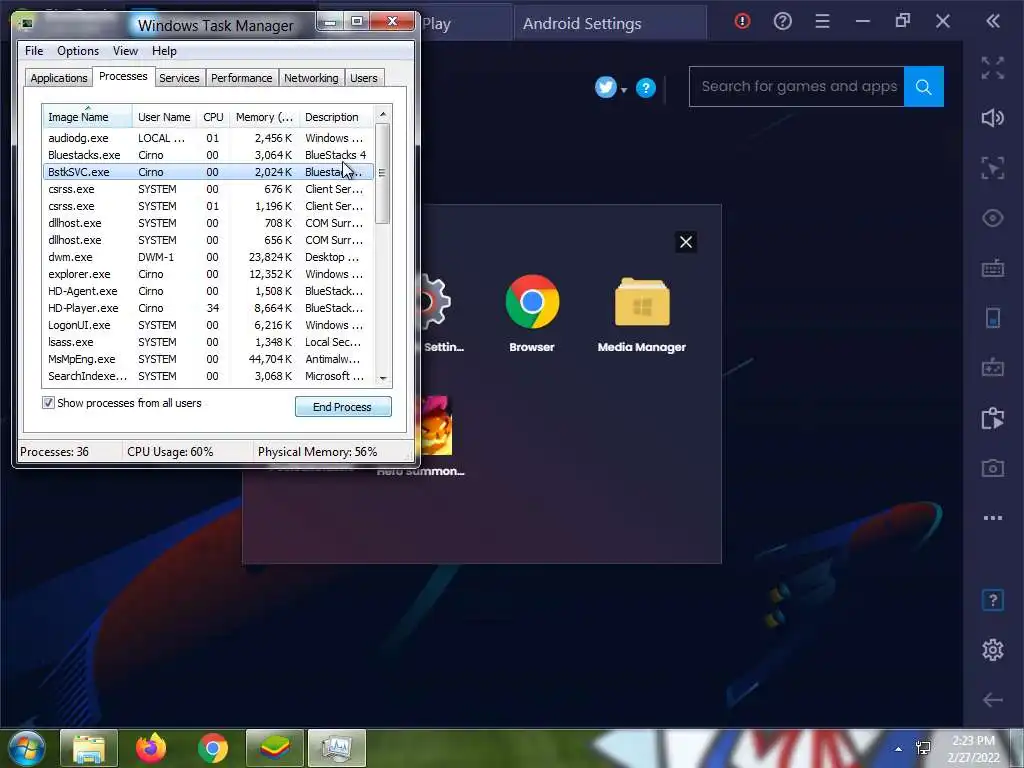1024x768 pixels.
Task: Select the HD-Agent.exe process row
Action: point(208,291)
